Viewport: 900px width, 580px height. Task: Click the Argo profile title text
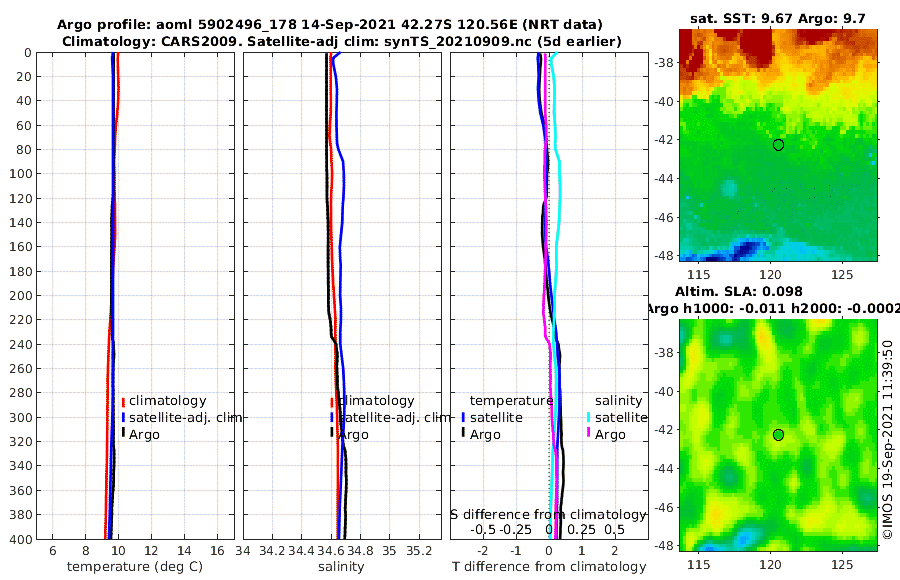coord(329,25)
